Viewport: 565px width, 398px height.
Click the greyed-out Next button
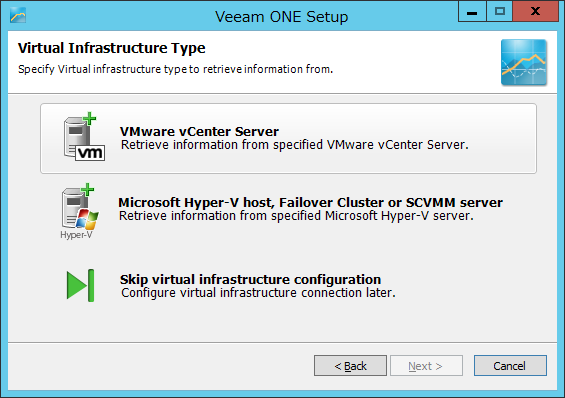coord(426,366)
